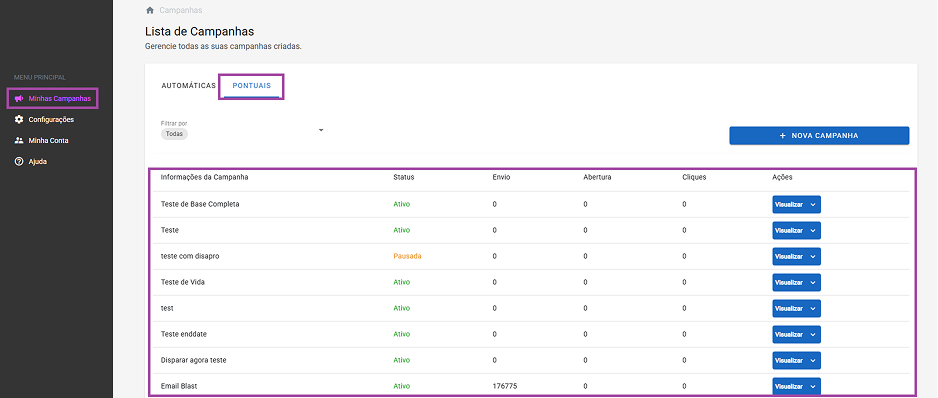Expand Visualizar chevron for Teste enddate

[x=813, y=335]
